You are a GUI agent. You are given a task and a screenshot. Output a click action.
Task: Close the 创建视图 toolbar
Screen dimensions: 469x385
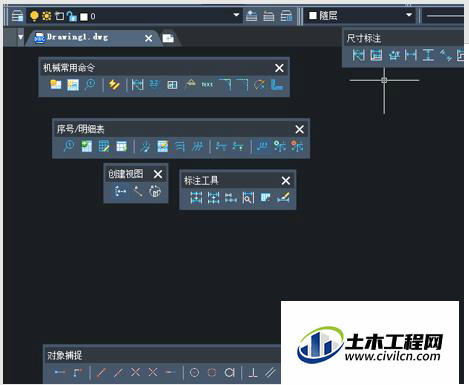click(158, 174)
